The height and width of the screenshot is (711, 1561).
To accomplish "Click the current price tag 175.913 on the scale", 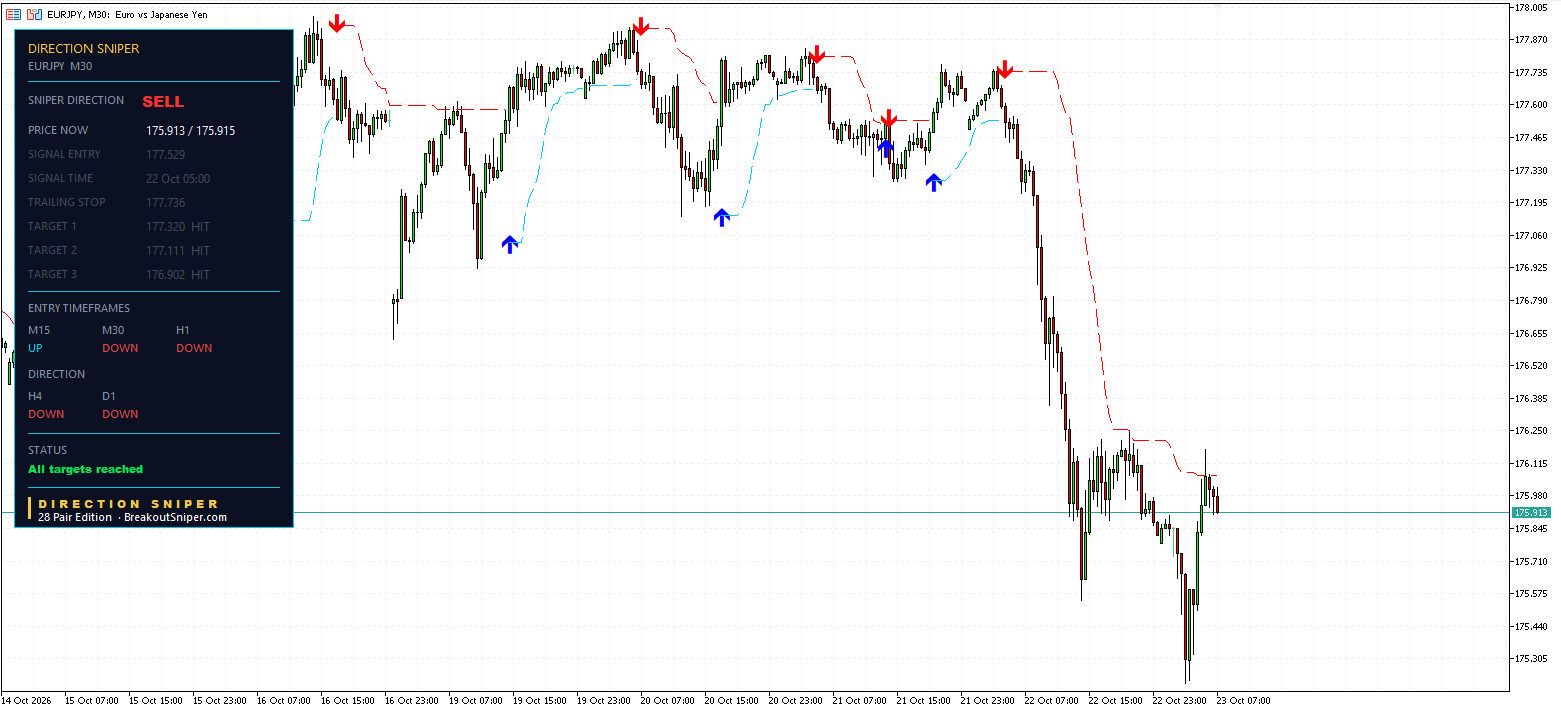I will tap(1531, 512).
